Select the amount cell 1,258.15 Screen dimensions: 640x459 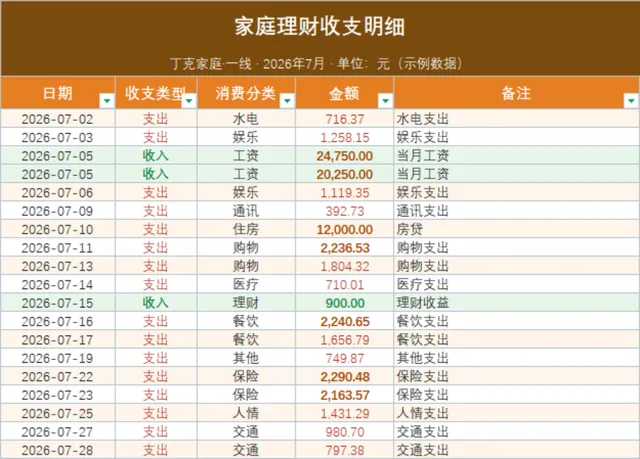pos(344,137)
